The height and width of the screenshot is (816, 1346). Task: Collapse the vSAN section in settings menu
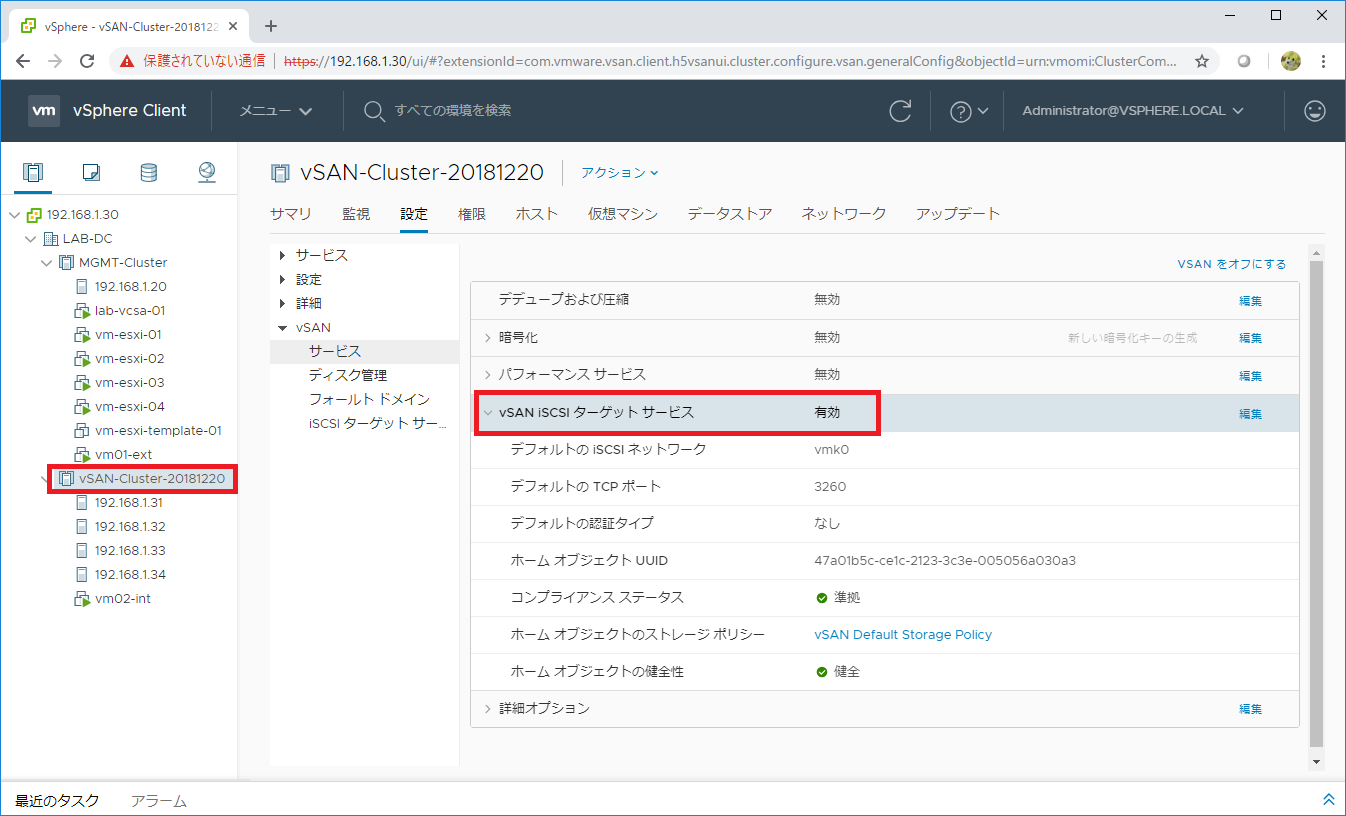click(x=283, y=328)
